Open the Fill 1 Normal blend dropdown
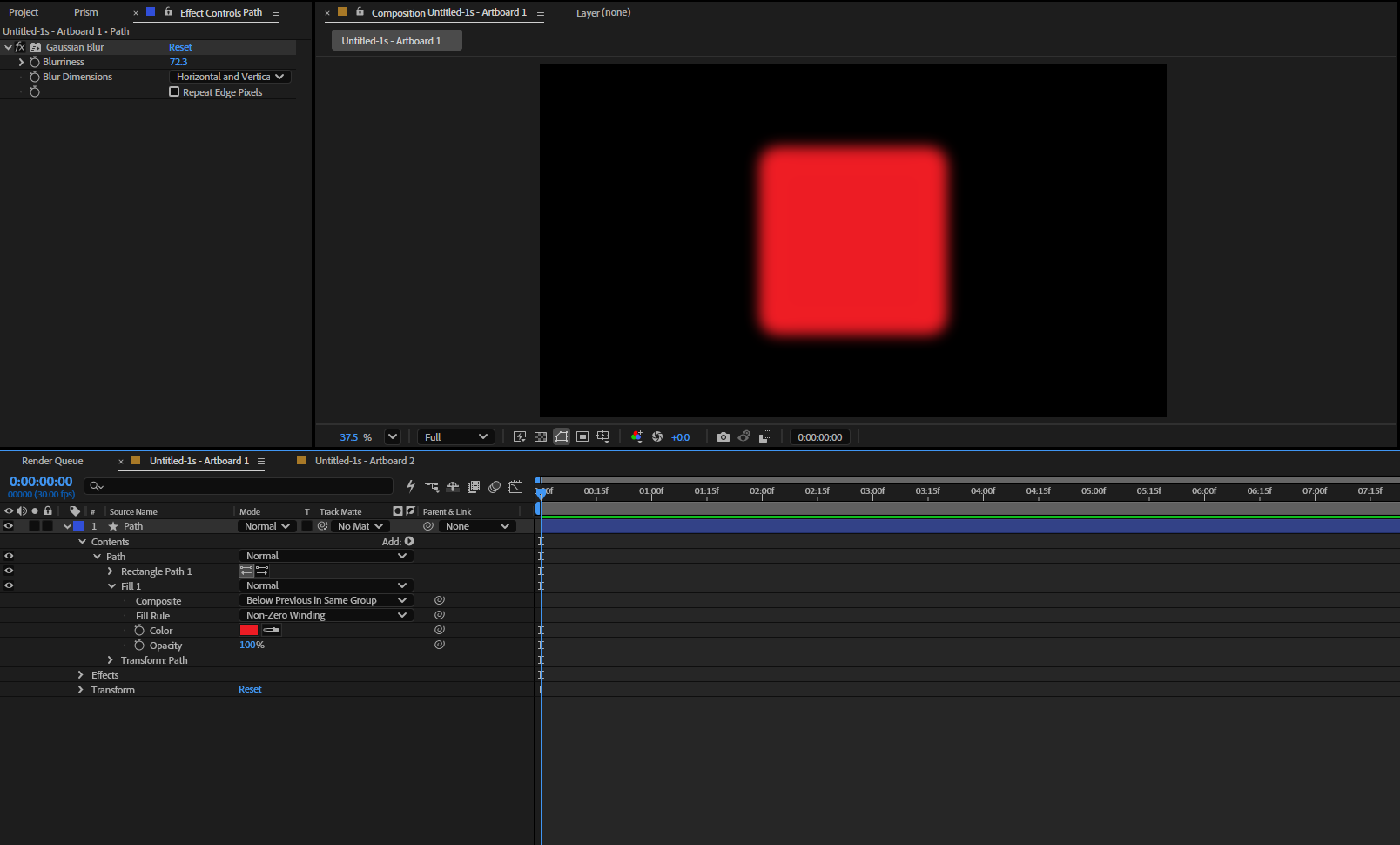The image size is (1400, 845). point(326,585)
